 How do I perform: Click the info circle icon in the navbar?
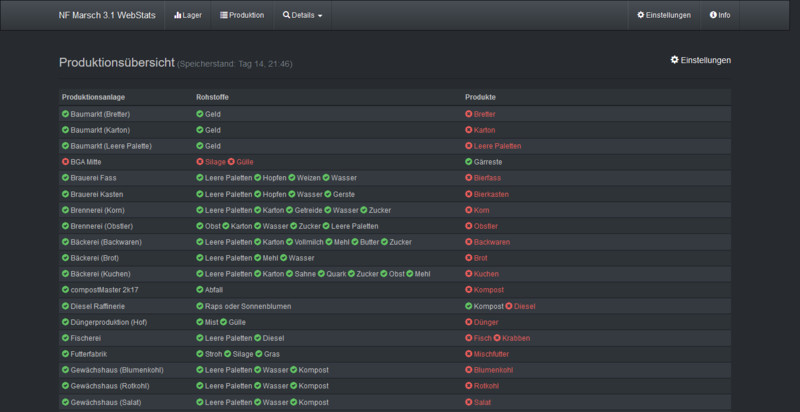713,15
